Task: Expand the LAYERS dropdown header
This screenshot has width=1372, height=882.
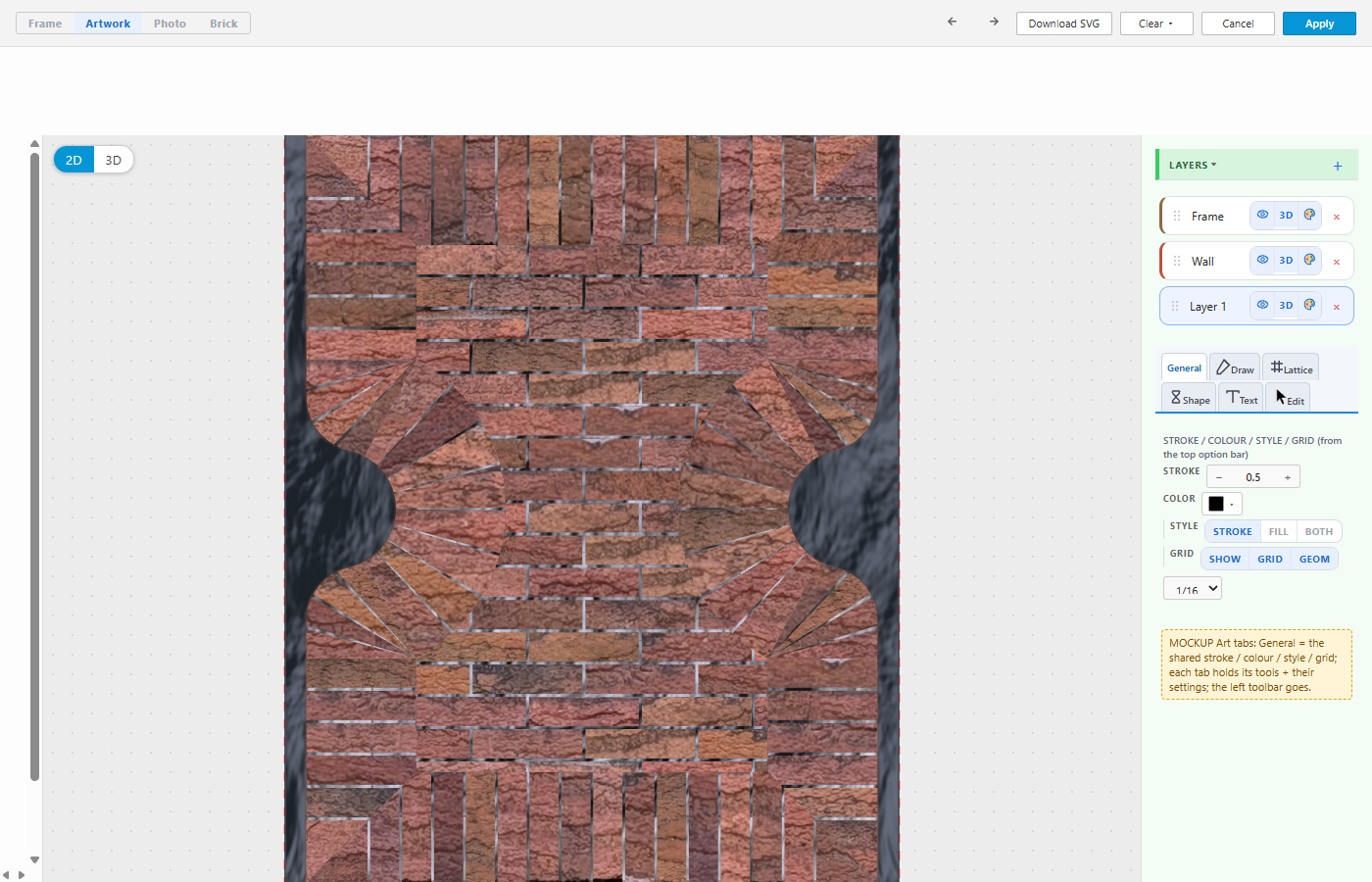Action: (1193, 165)
